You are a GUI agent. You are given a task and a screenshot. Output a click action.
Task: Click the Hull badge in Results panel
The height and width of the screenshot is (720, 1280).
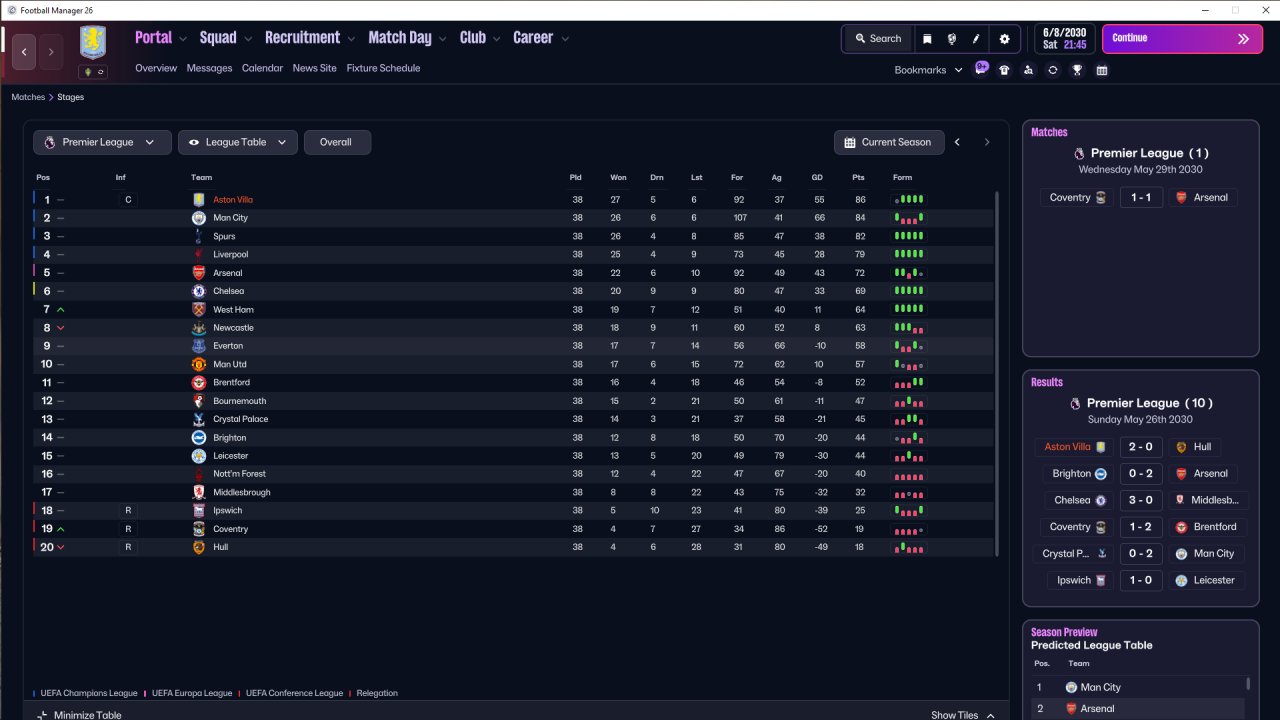1181,447
